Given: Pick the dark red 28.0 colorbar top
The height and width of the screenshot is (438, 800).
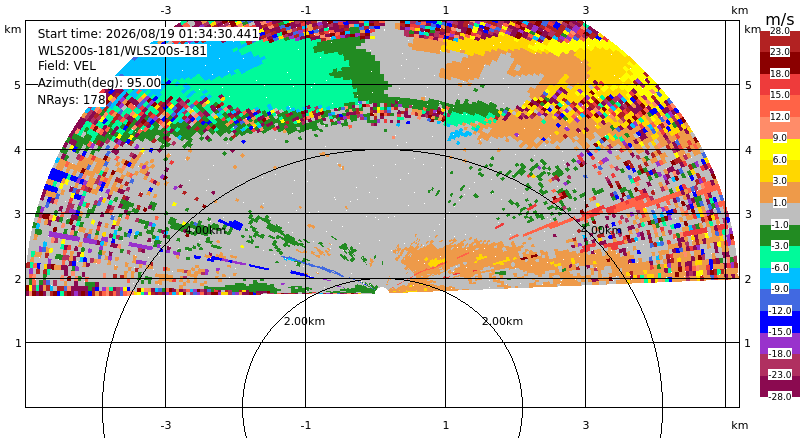Looking at the screenshot, I should tap(780, 35).
